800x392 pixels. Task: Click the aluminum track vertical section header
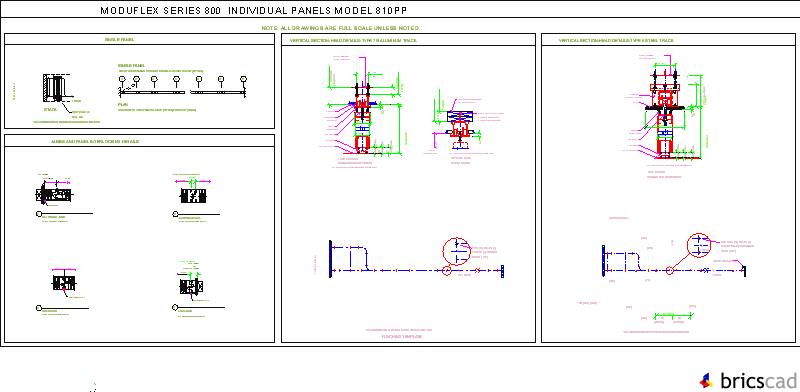click(x=353, y=40)
